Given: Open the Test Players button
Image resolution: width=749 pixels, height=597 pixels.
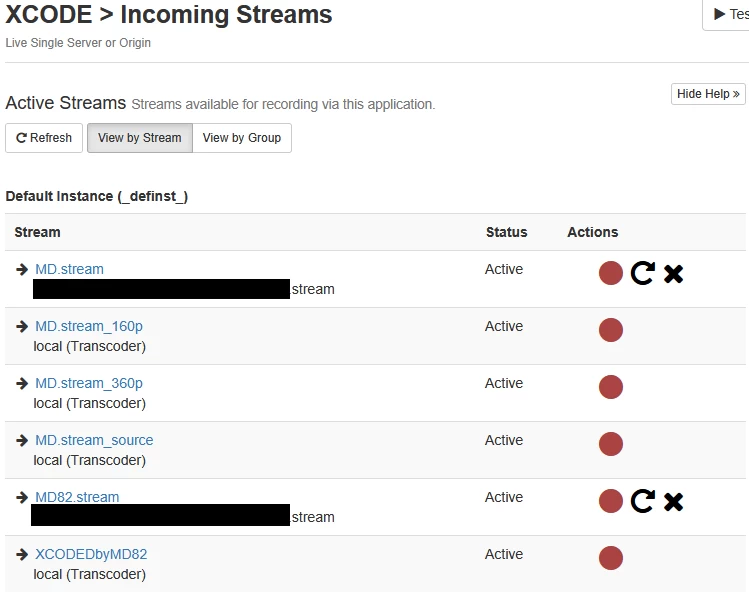Looking at the screenshot, I should pos(726,14).
